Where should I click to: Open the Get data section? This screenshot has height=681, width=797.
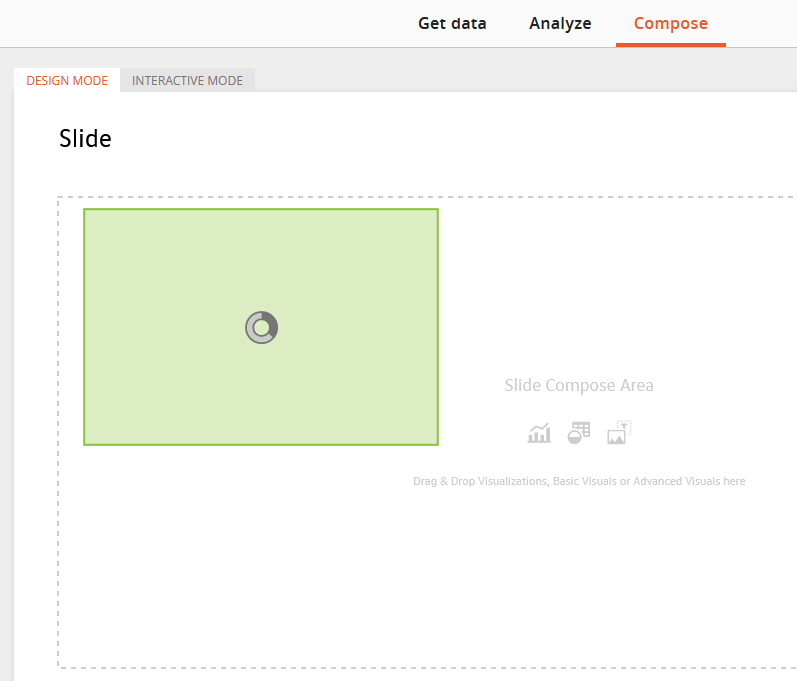[452, 23]
